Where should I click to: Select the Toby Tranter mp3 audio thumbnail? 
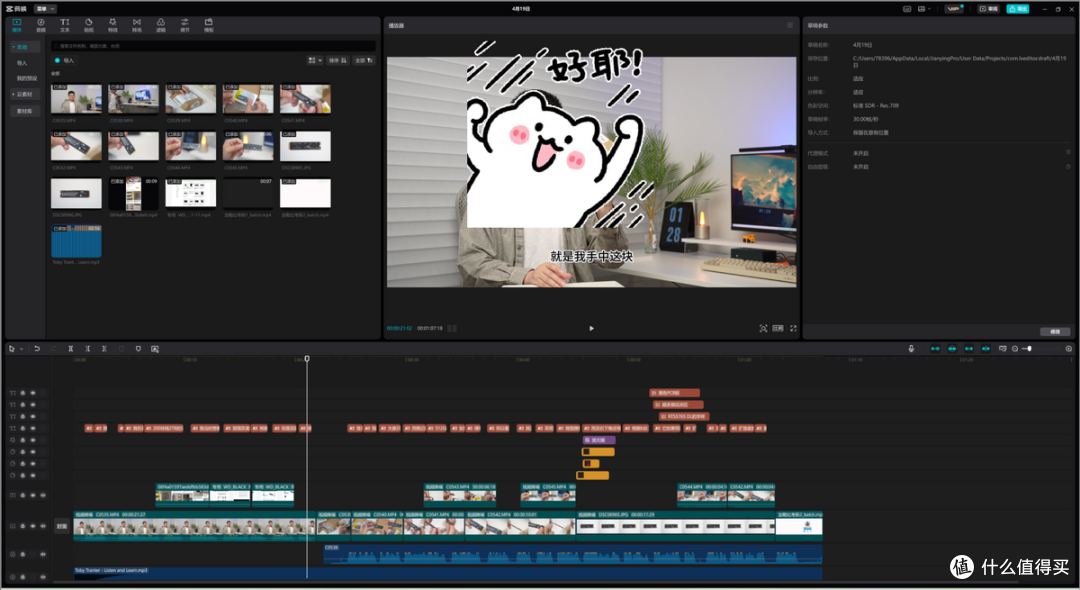point(76,241)
